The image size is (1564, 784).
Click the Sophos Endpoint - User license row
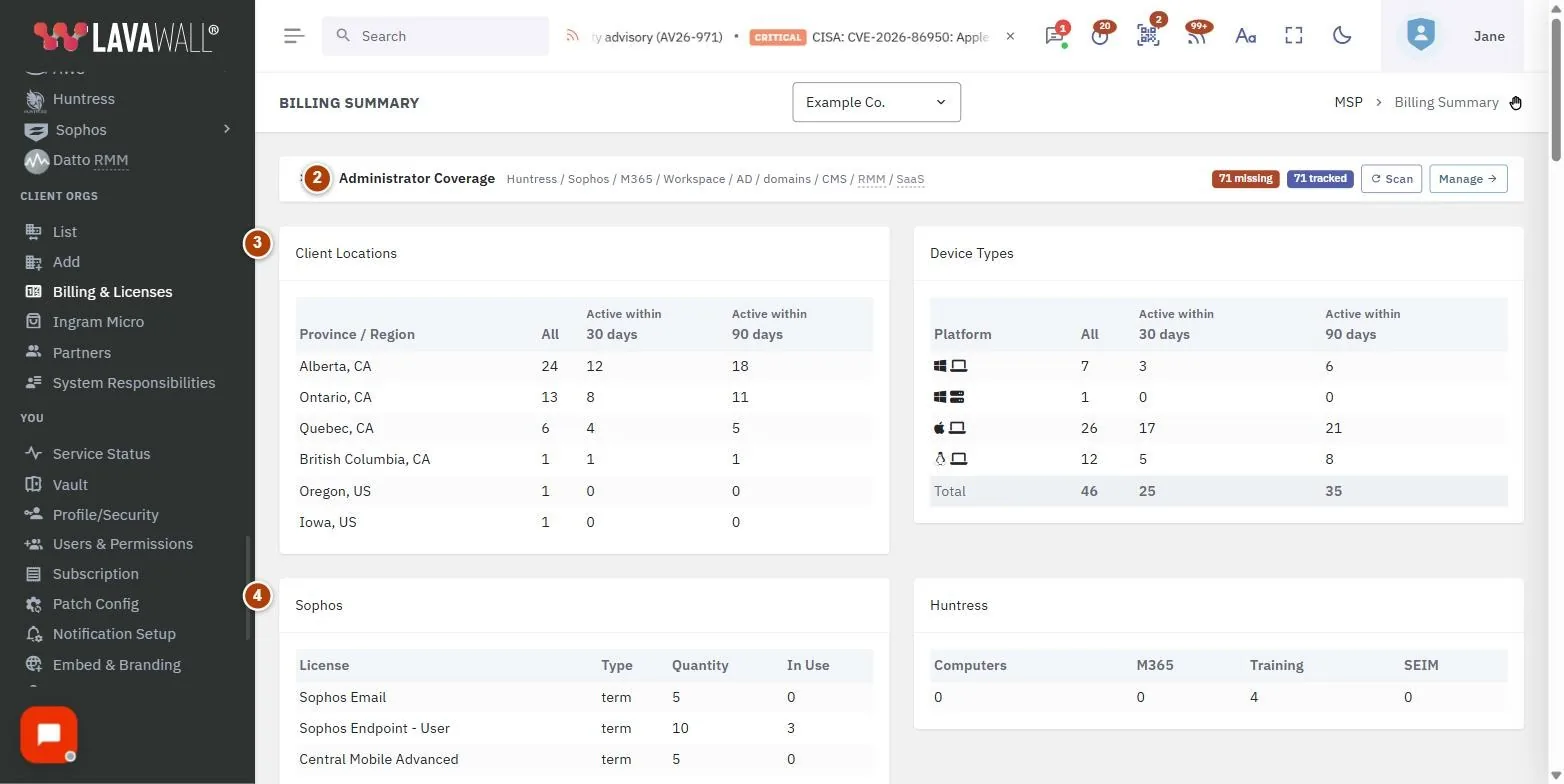coord(584,728)
